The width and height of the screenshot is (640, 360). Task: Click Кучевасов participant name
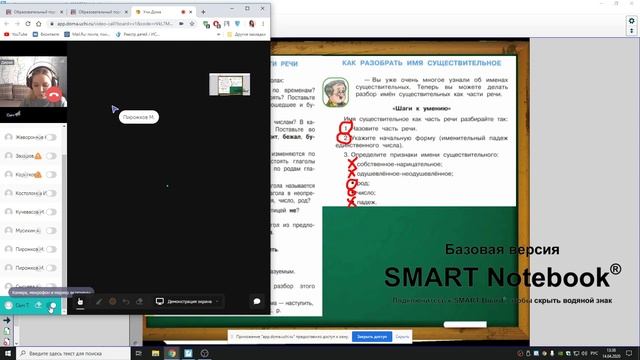[x=30, y=212]
